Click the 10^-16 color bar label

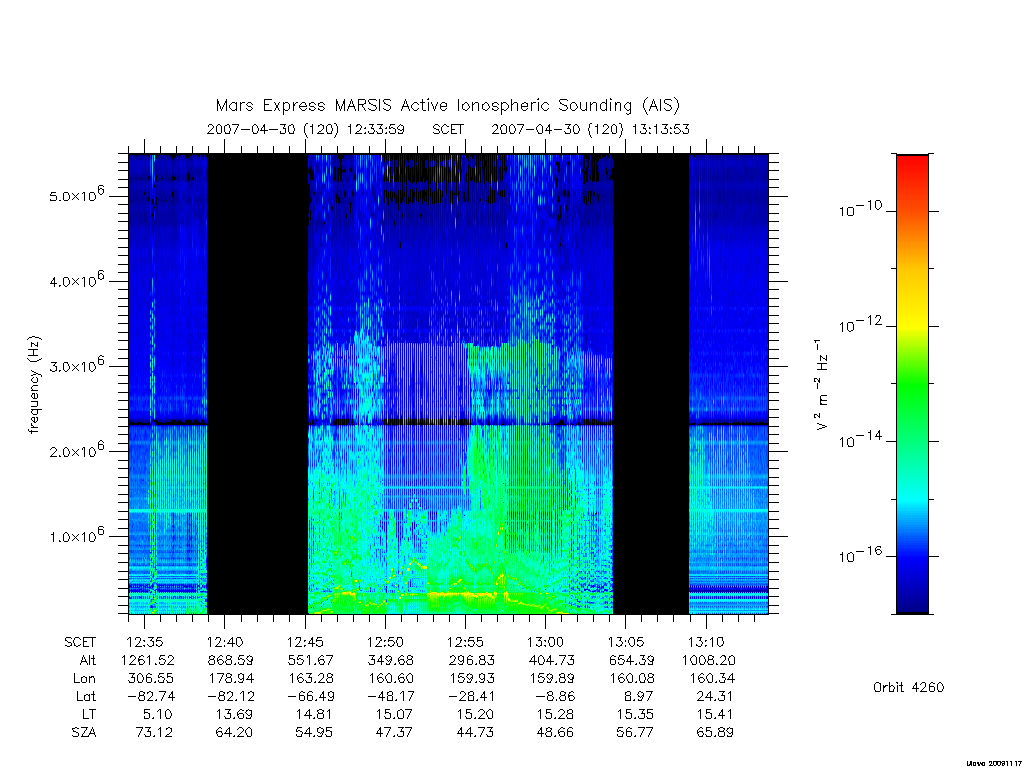(x=860, y=554)
